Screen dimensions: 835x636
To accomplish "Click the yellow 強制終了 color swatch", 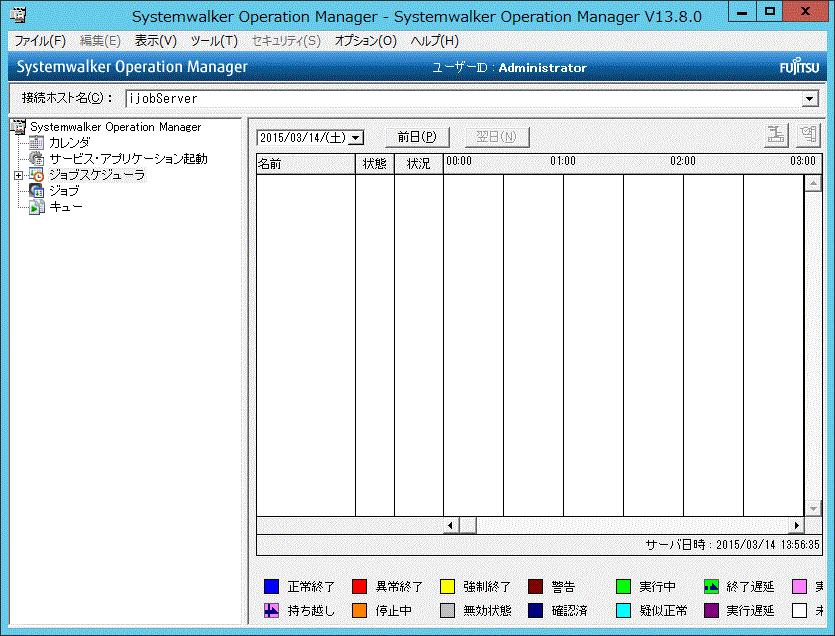I will 447,586.
